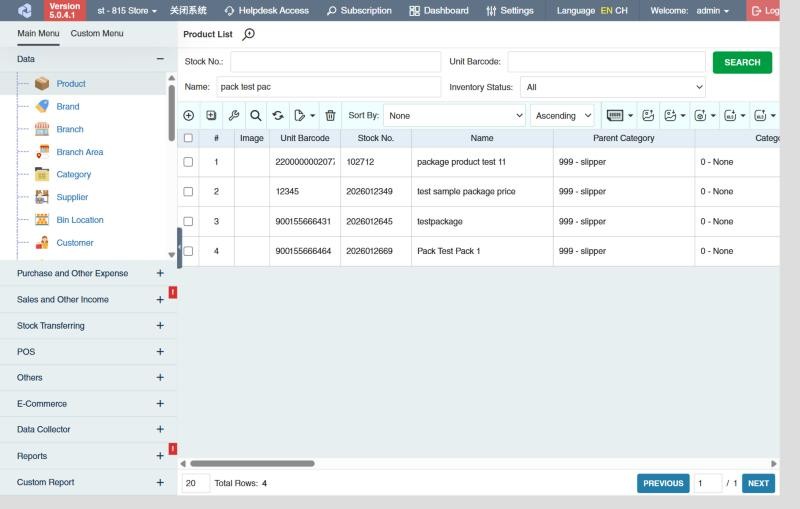Open Helpdesk Access menu
Viewport: 800px width, 509px height.
pos(267,10)
